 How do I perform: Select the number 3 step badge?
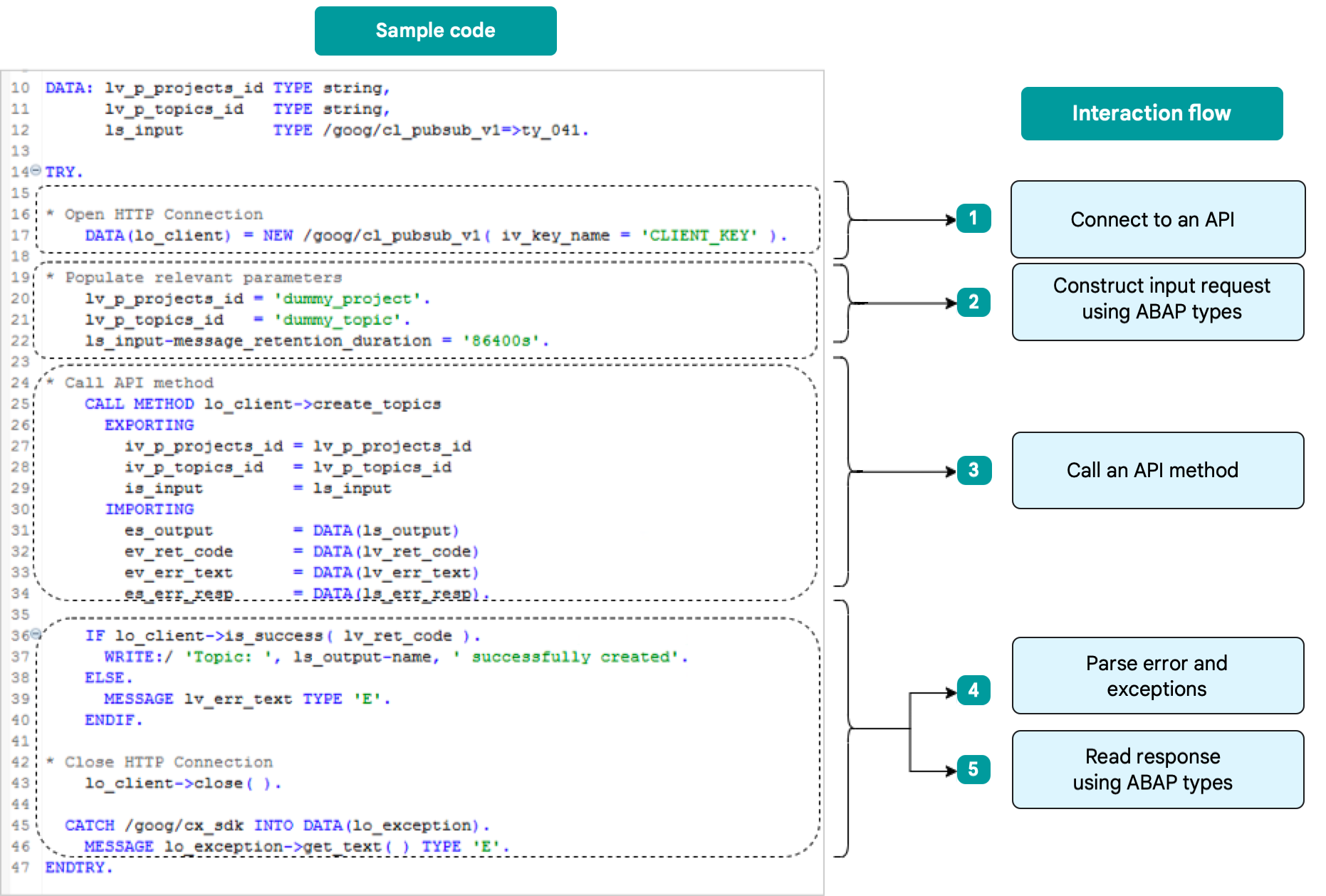pyautogui.click(x=973, y=470)
